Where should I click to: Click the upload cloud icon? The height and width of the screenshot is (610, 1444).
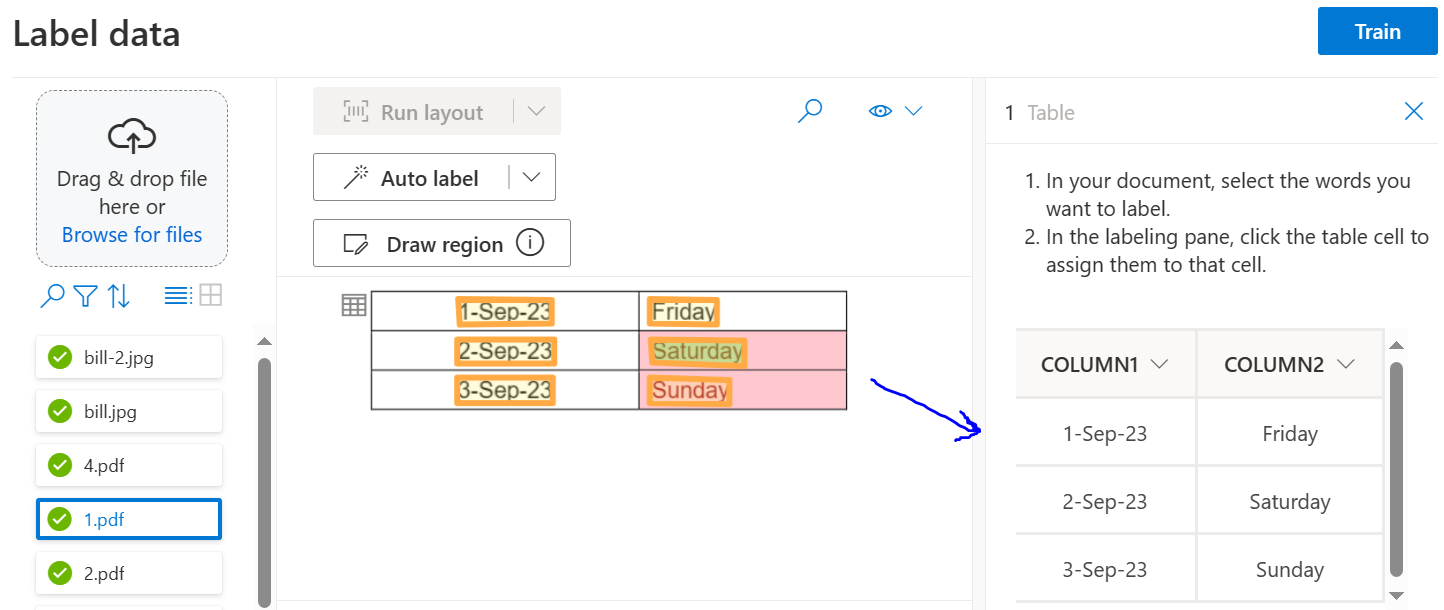(131, 136)
